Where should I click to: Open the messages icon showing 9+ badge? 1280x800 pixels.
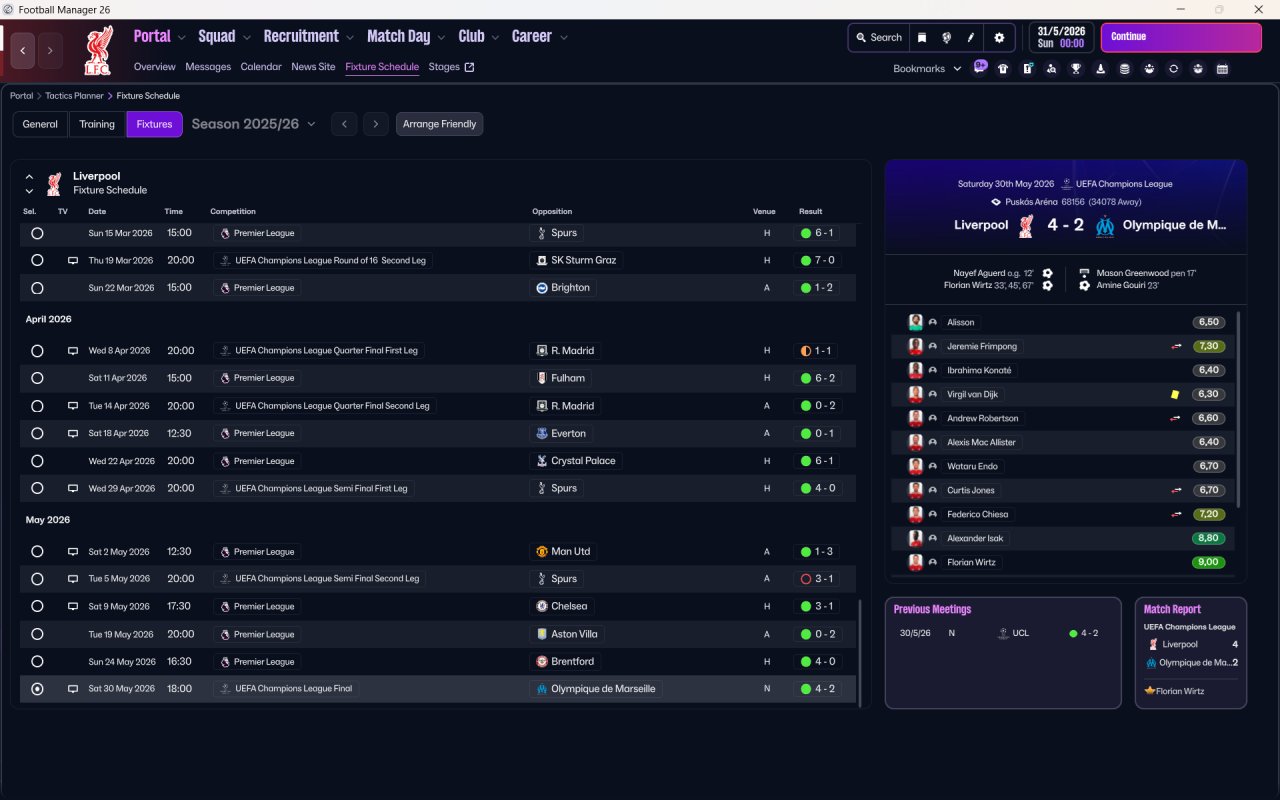pyautogui.click(x=980, y=68)
